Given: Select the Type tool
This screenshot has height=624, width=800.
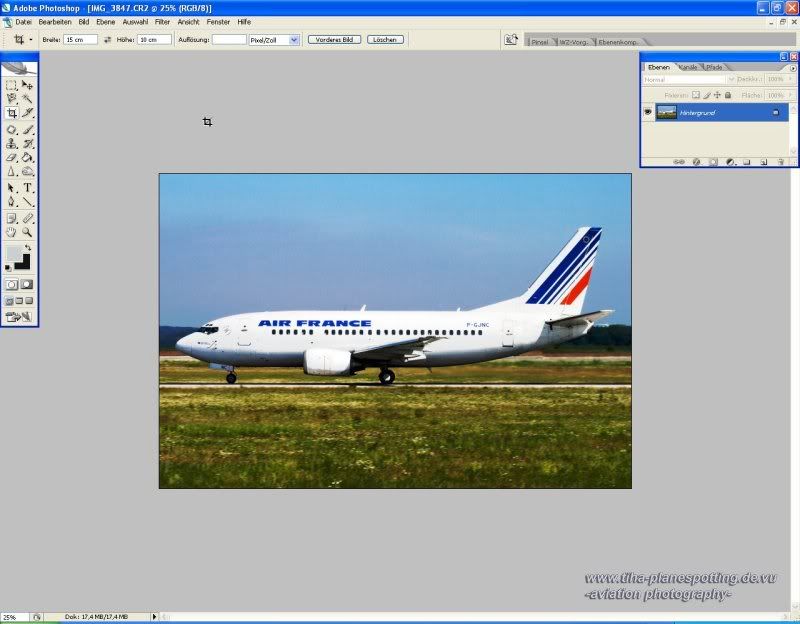Looking at the screenshot, I should tap(28, 188).
